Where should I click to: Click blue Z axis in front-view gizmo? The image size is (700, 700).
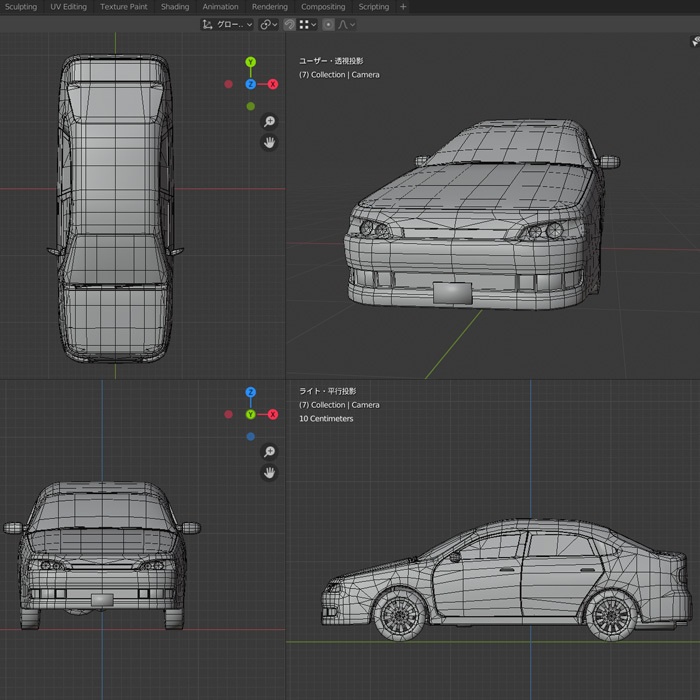[250, 392]
